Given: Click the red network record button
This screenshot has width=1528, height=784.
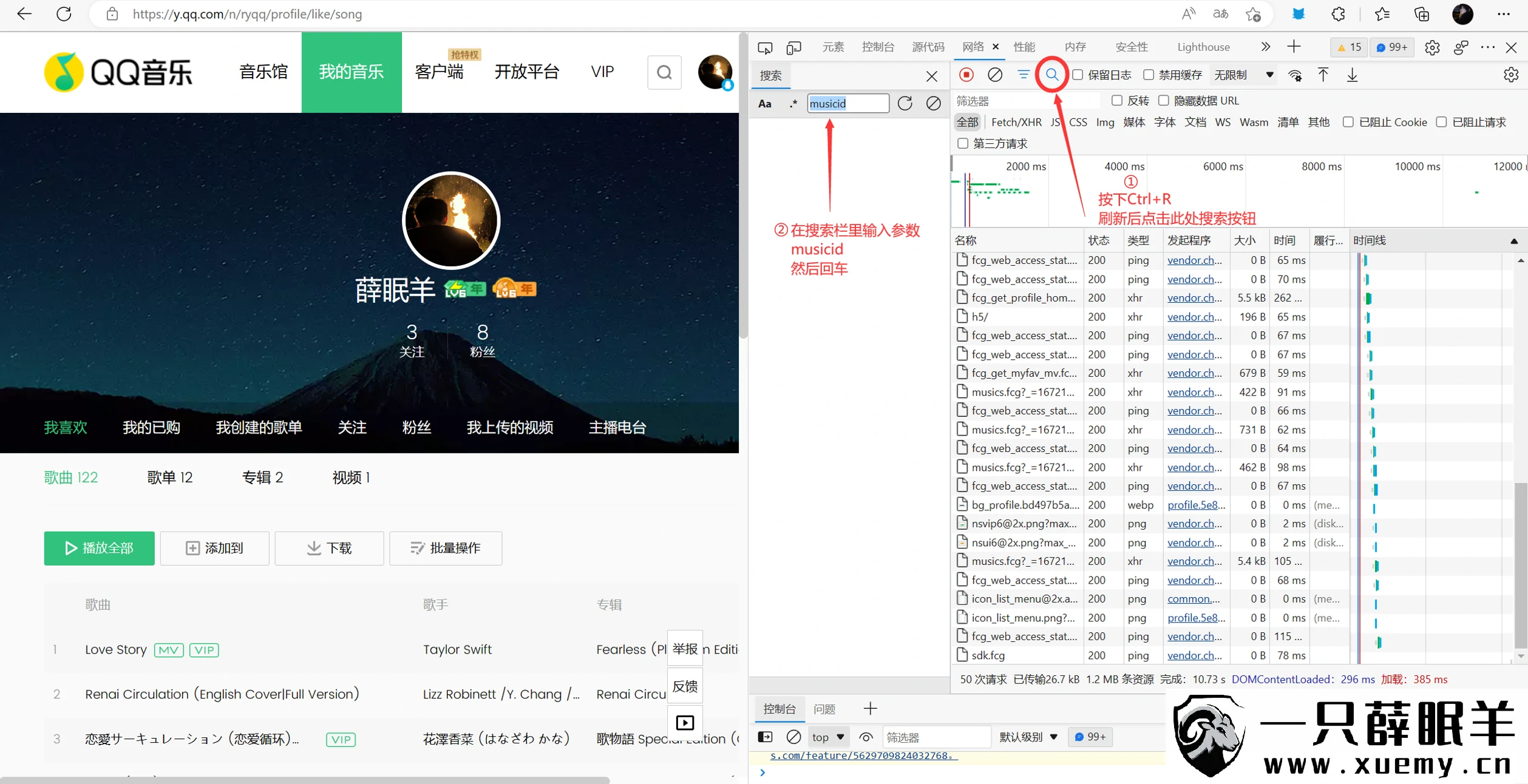Looking at the screenshot, I should coord(966,75).
